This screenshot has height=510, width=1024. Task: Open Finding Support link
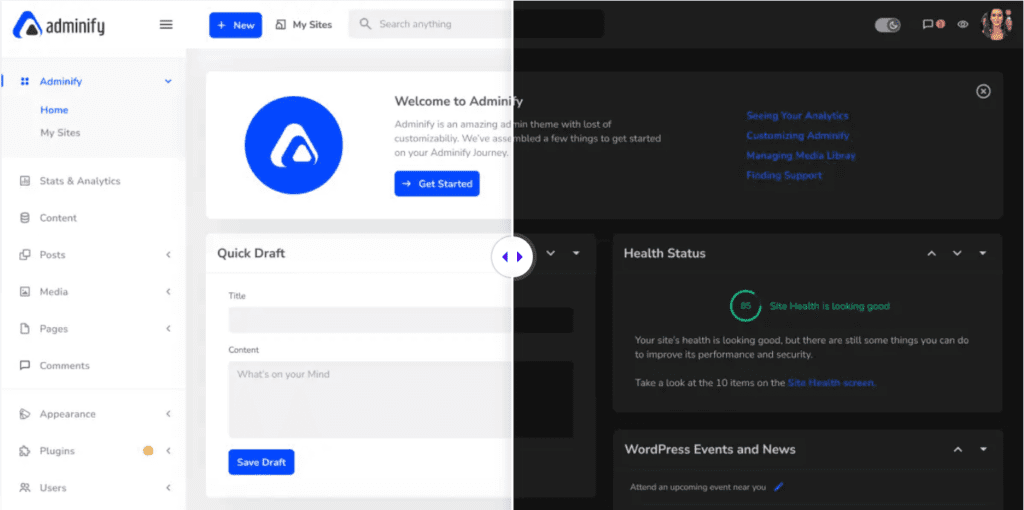pos(784,176)
